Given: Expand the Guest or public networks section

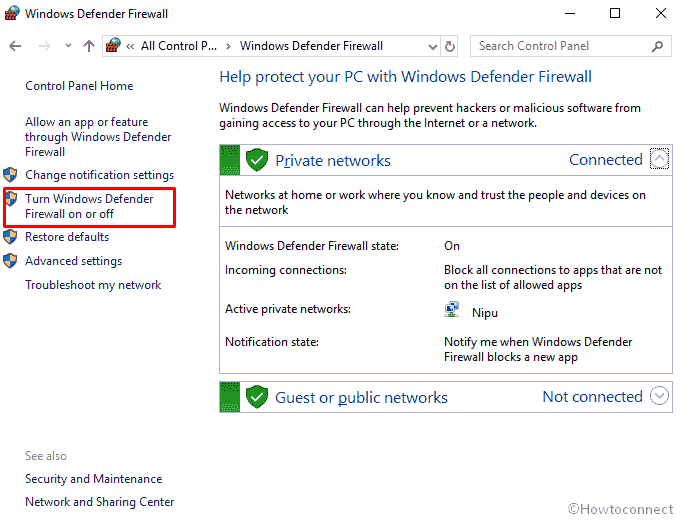Looking at the screenshot, I should 659,396.
